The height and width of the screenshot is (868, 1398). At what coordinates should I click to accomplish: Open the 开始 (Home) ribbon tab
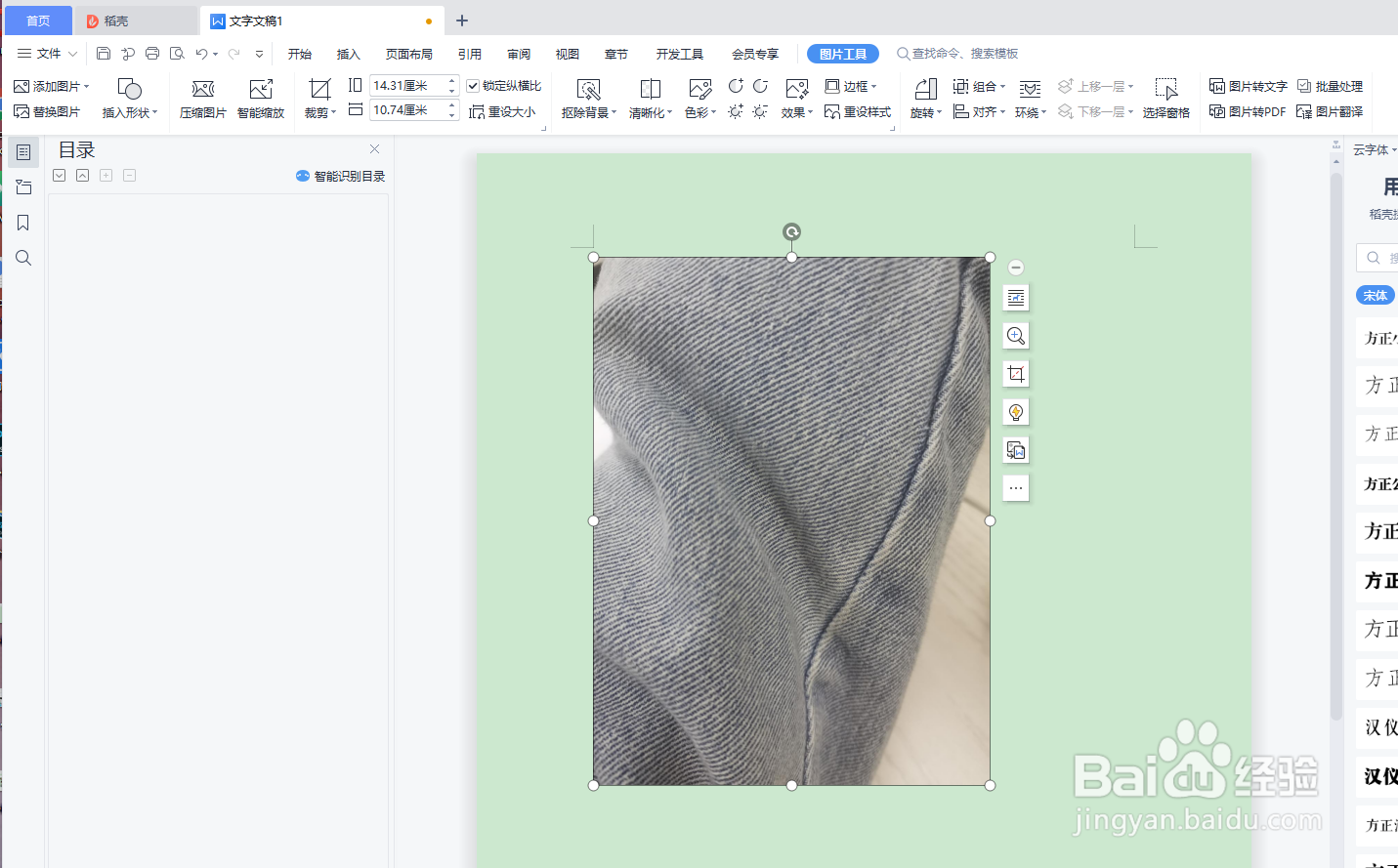tap(300, 54)
